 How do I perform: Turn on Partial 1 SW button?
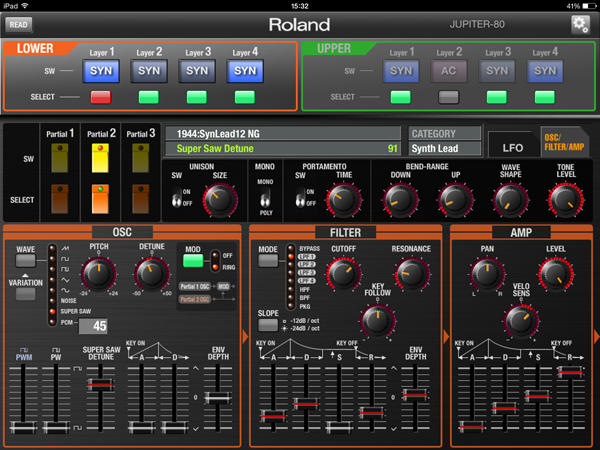click(60, 158)
